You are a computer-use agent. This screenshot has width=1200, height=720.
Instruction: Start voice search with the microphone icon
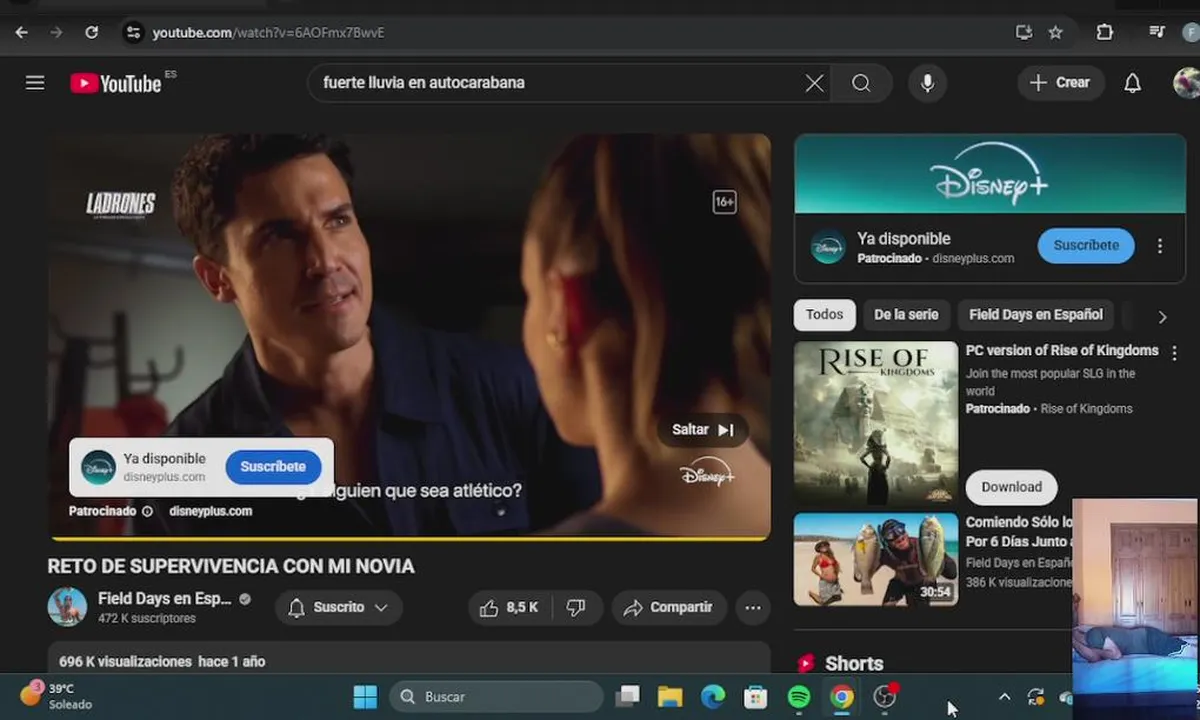[x=927, y=83]
